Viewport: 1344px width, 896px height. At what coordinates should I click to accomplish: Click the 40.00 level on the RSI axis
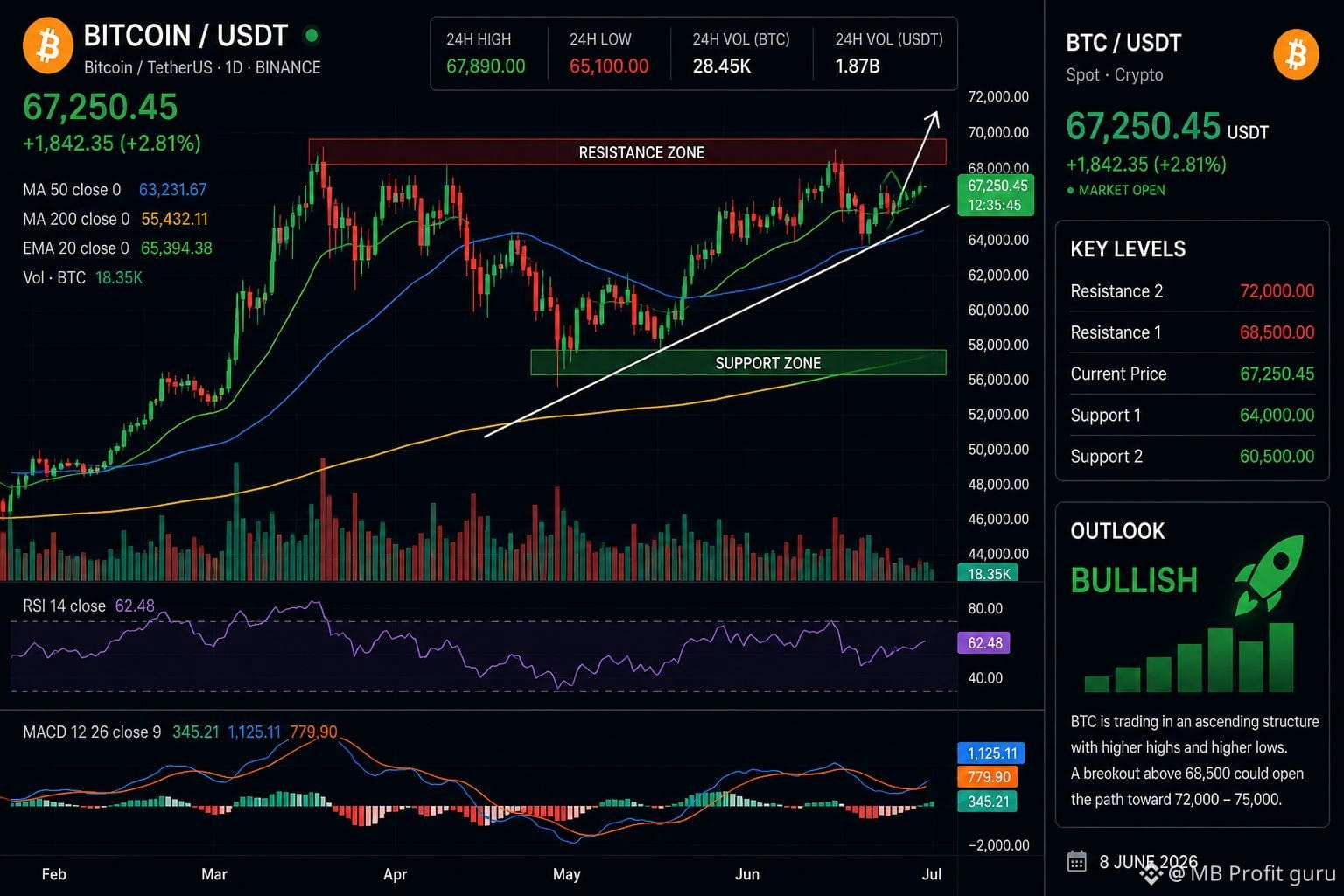click(986, 678)
